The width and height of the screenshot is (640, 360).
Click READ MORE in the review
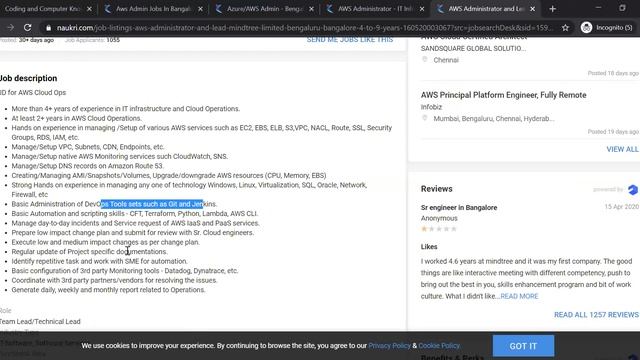(519, 296)
